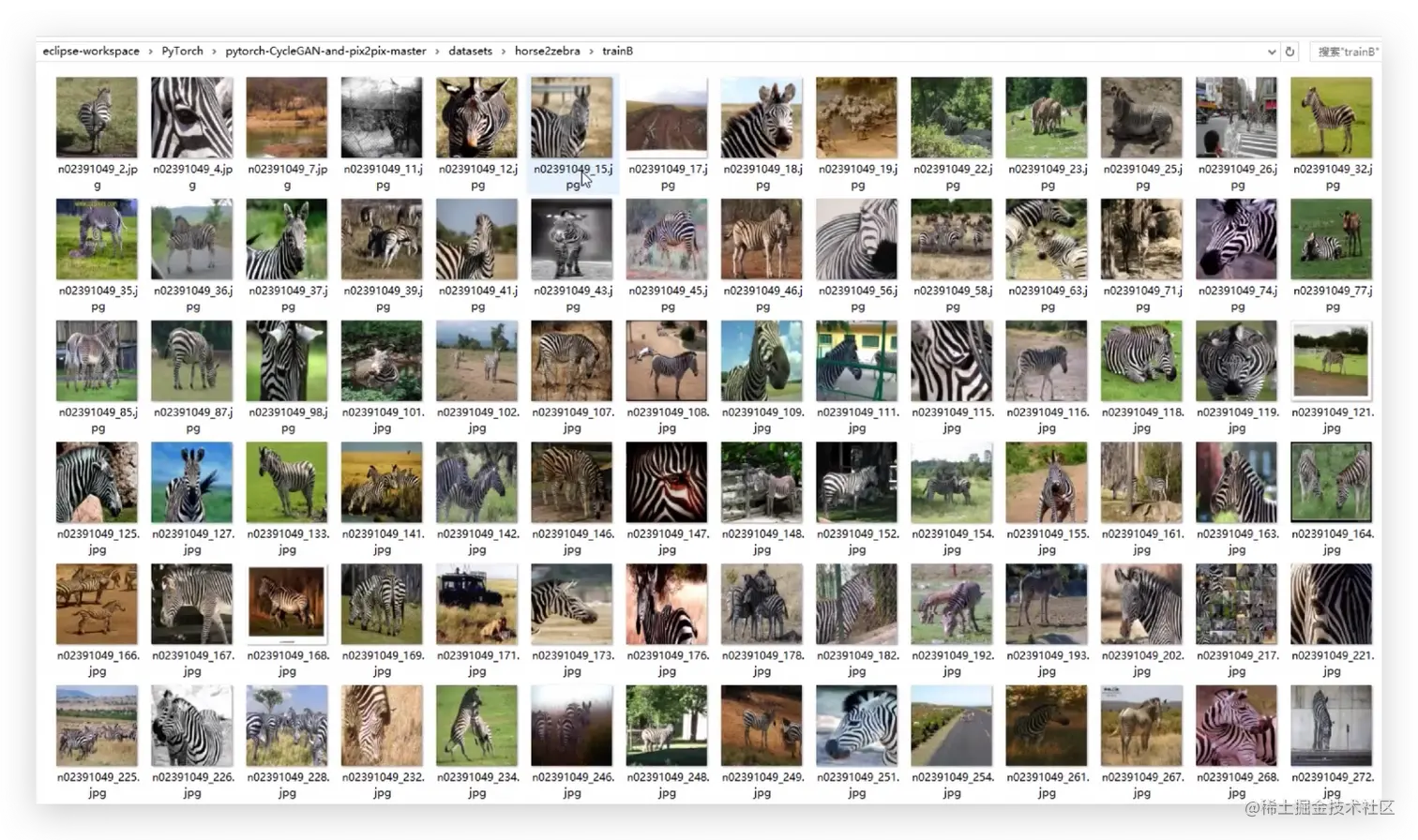Select thumbnail n02391049_74.jpg
Image resolution: width=1418 pixels, height=840 pixels.
[x=1237, y=239]
